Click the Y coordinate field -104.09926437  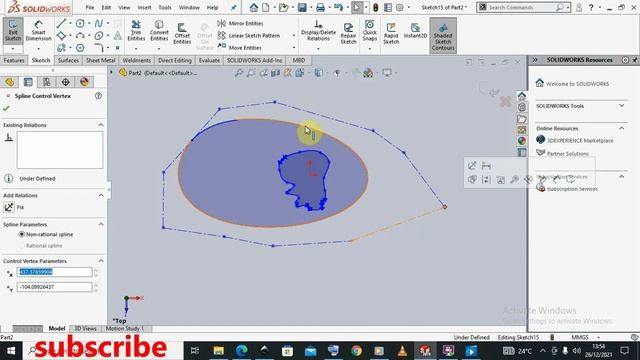[x=54, y=287]
